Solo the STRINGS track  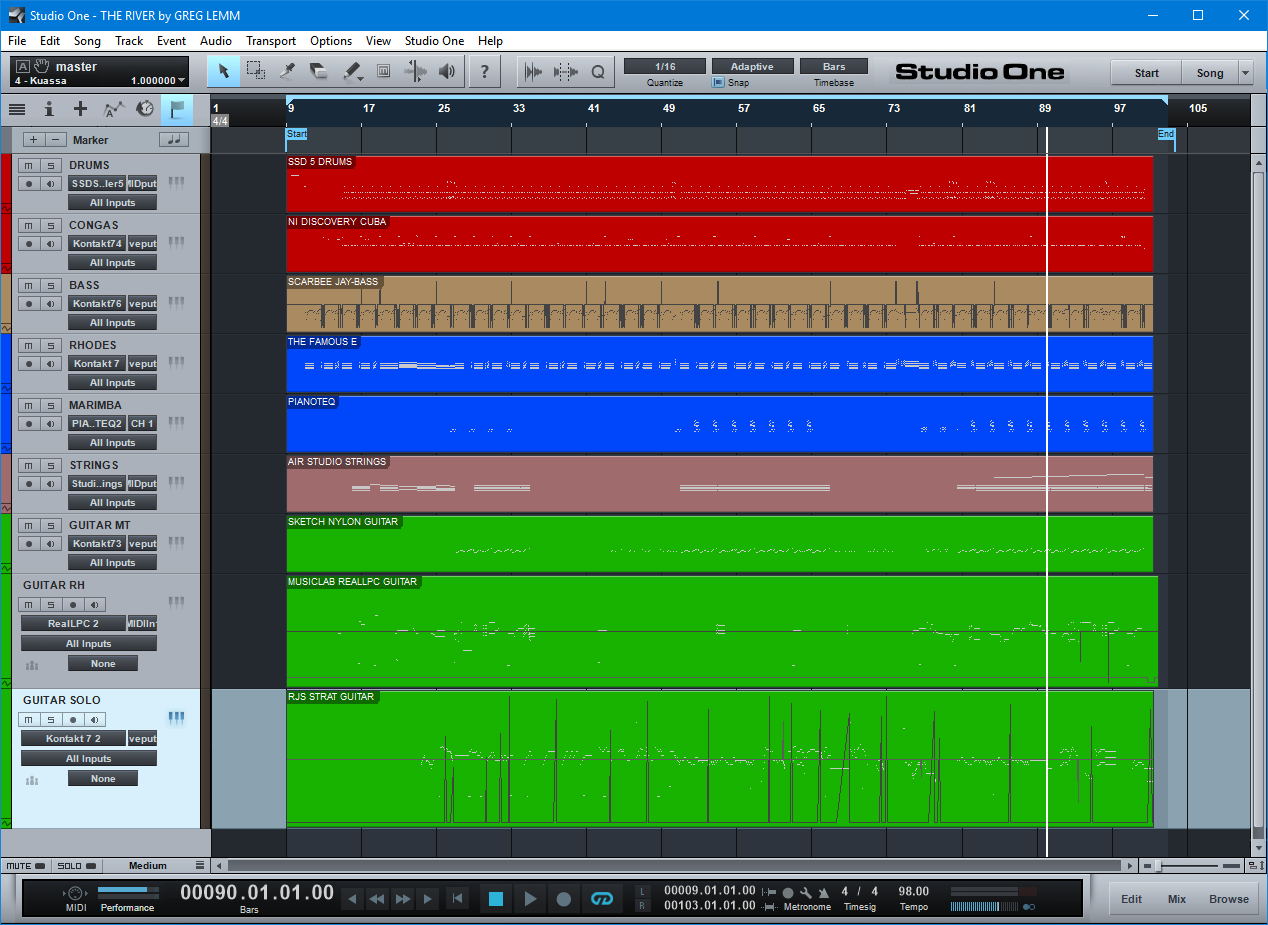(x=50, y=465)
